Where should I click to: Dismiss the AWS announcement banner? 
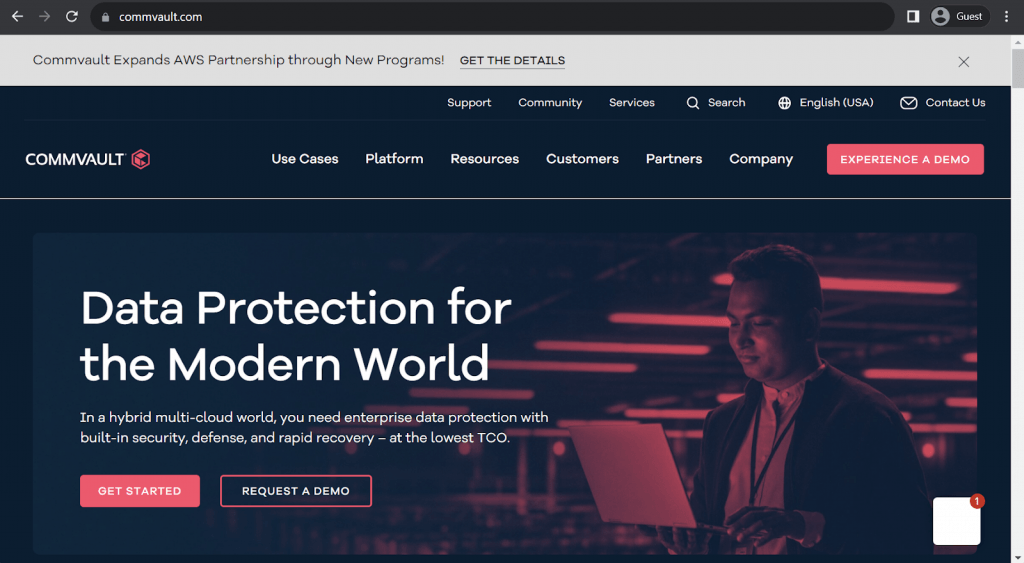coord(963,61)
